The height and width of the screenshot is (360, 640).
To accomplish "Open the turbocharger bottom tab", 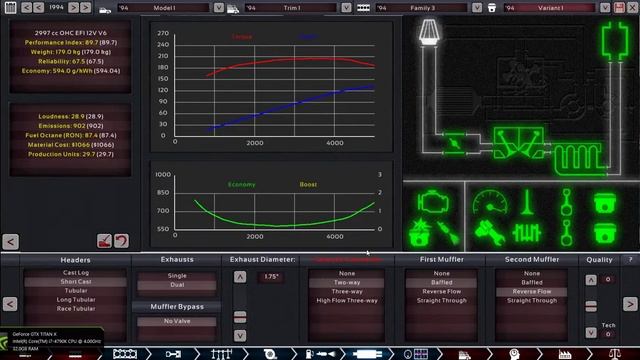I will coord(270,354).
